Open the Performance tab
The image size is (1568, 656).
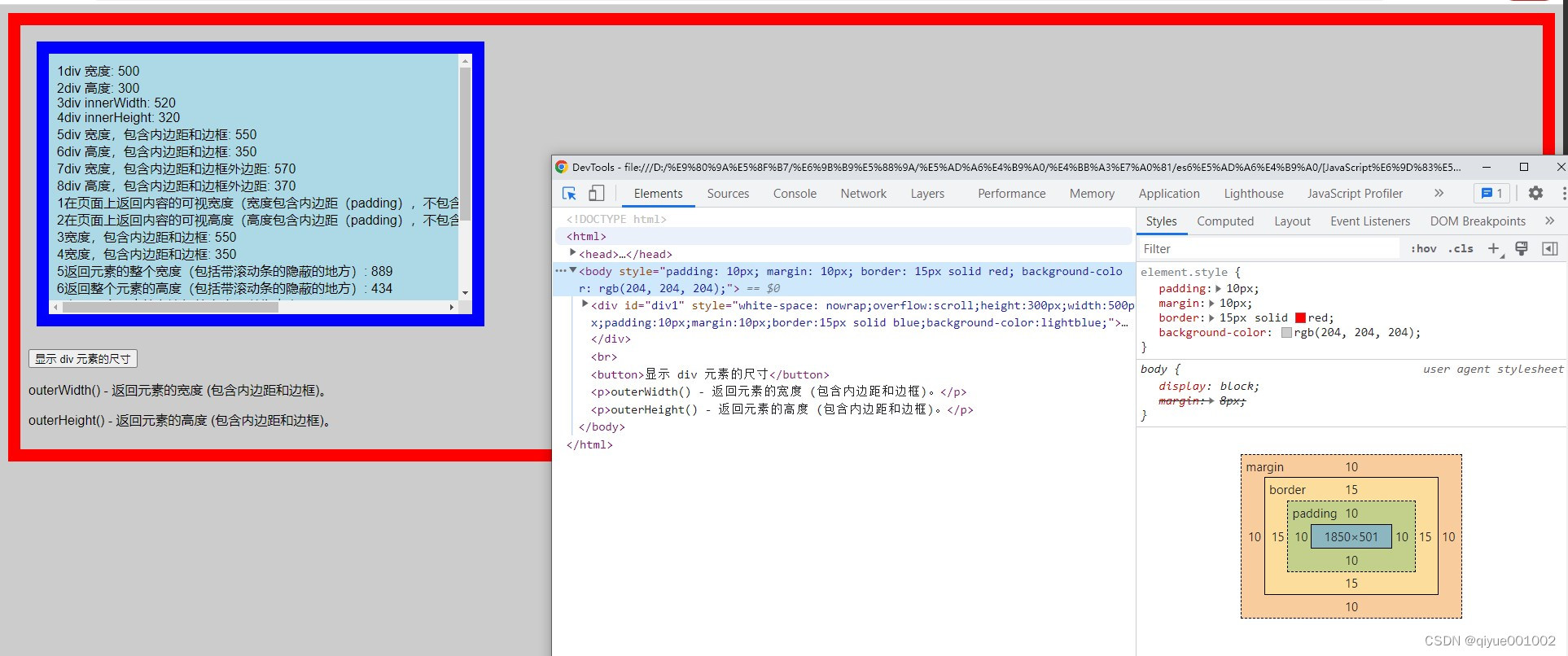click(x=1012, y=194)
